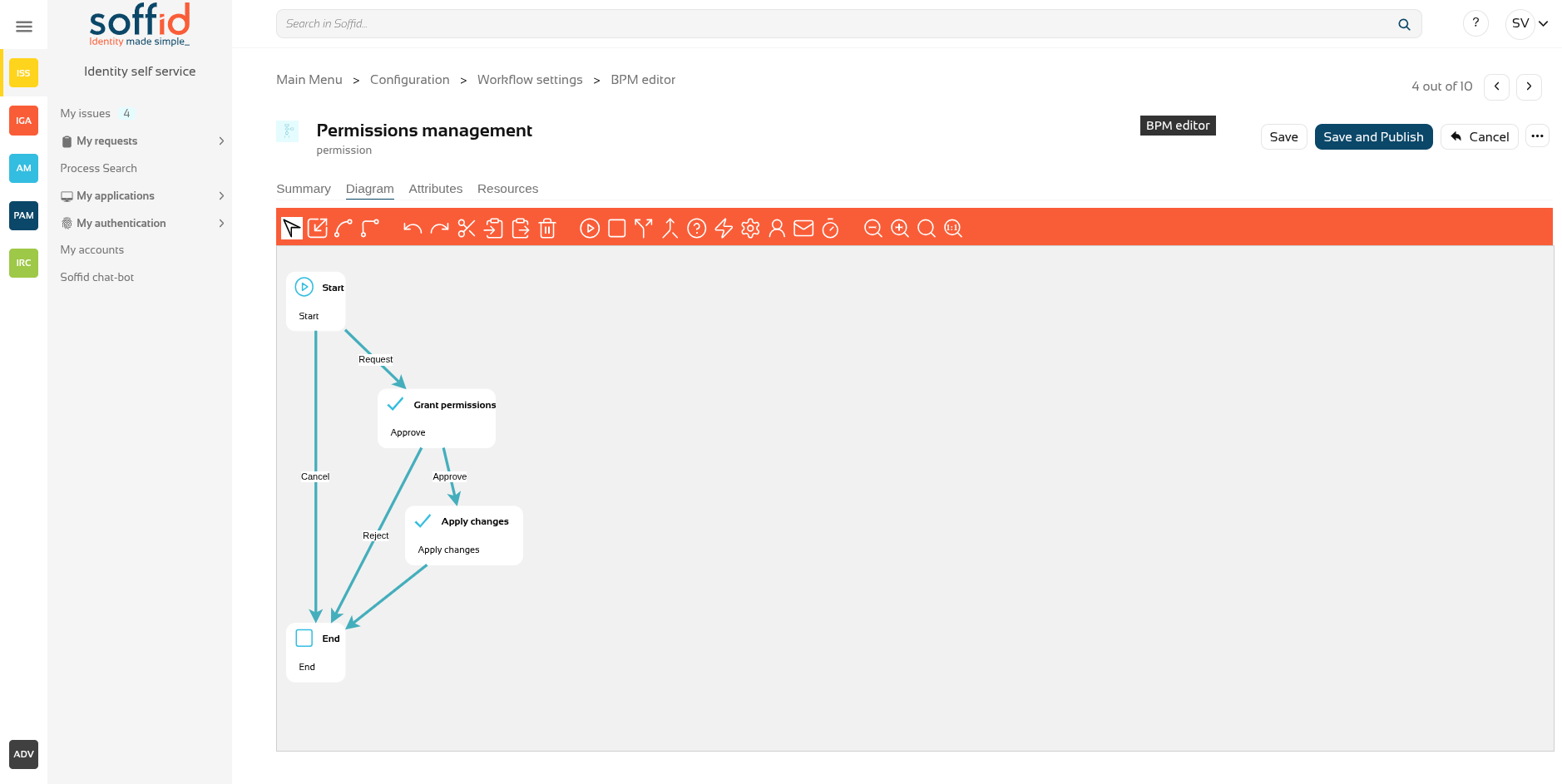The image size is (1562, 784).
Task: Expand My applications submenu
Action: (x=221, y=196)
